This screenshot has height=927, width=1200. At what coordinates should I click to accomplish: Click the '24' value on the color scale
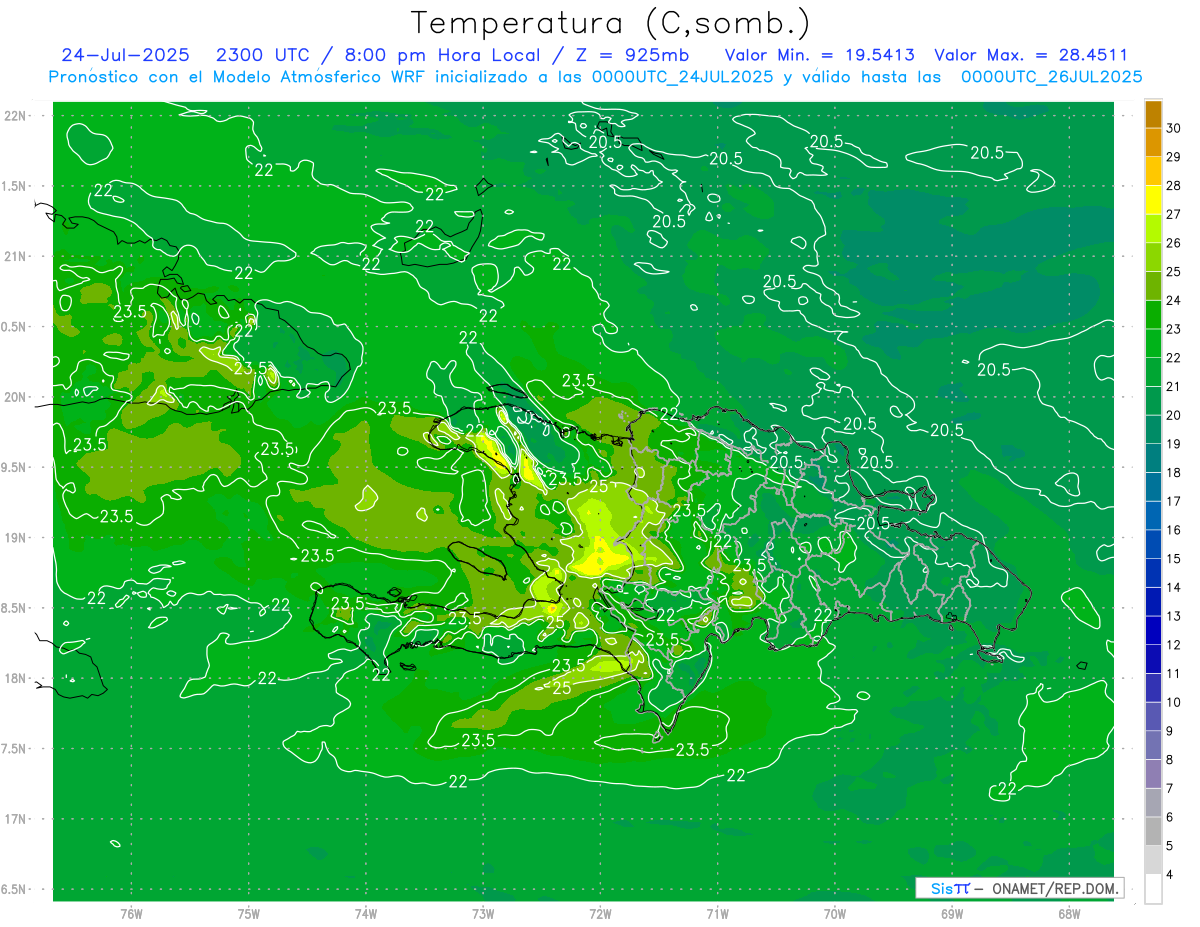pyautogui.click(x=1174, y=300)
